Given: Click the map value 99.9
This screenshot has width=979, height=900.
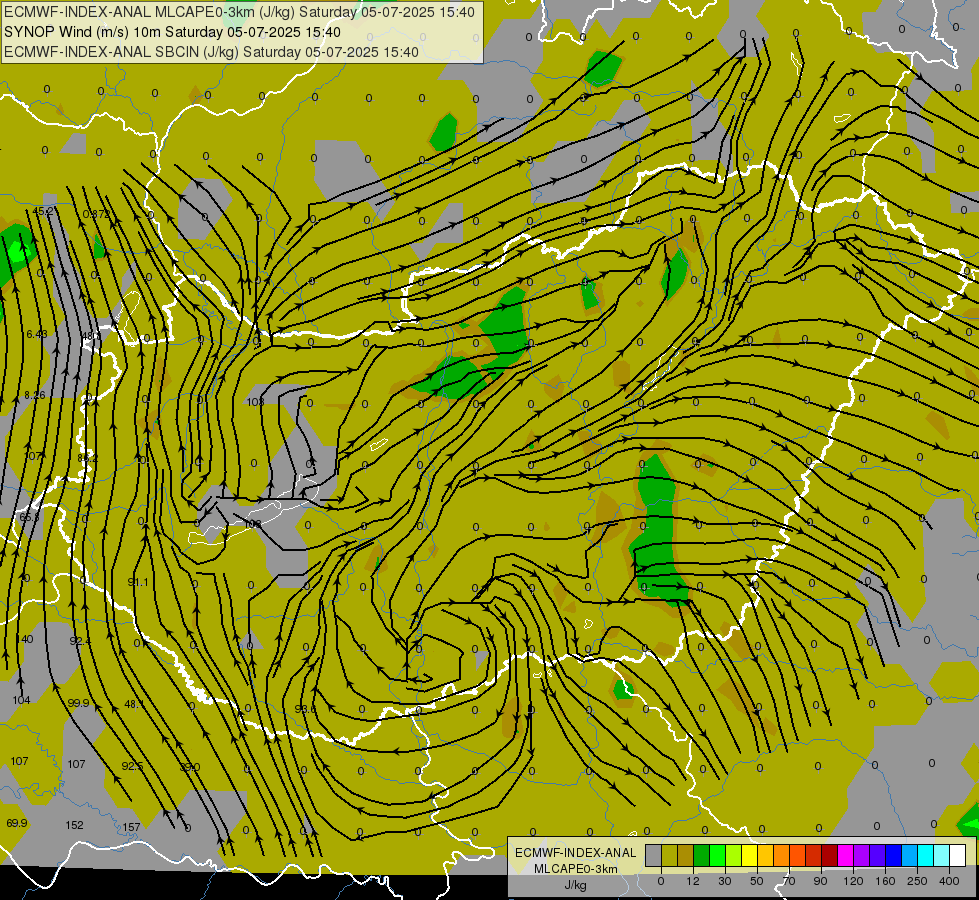Looking at the screenshot, I should point(78,703).
